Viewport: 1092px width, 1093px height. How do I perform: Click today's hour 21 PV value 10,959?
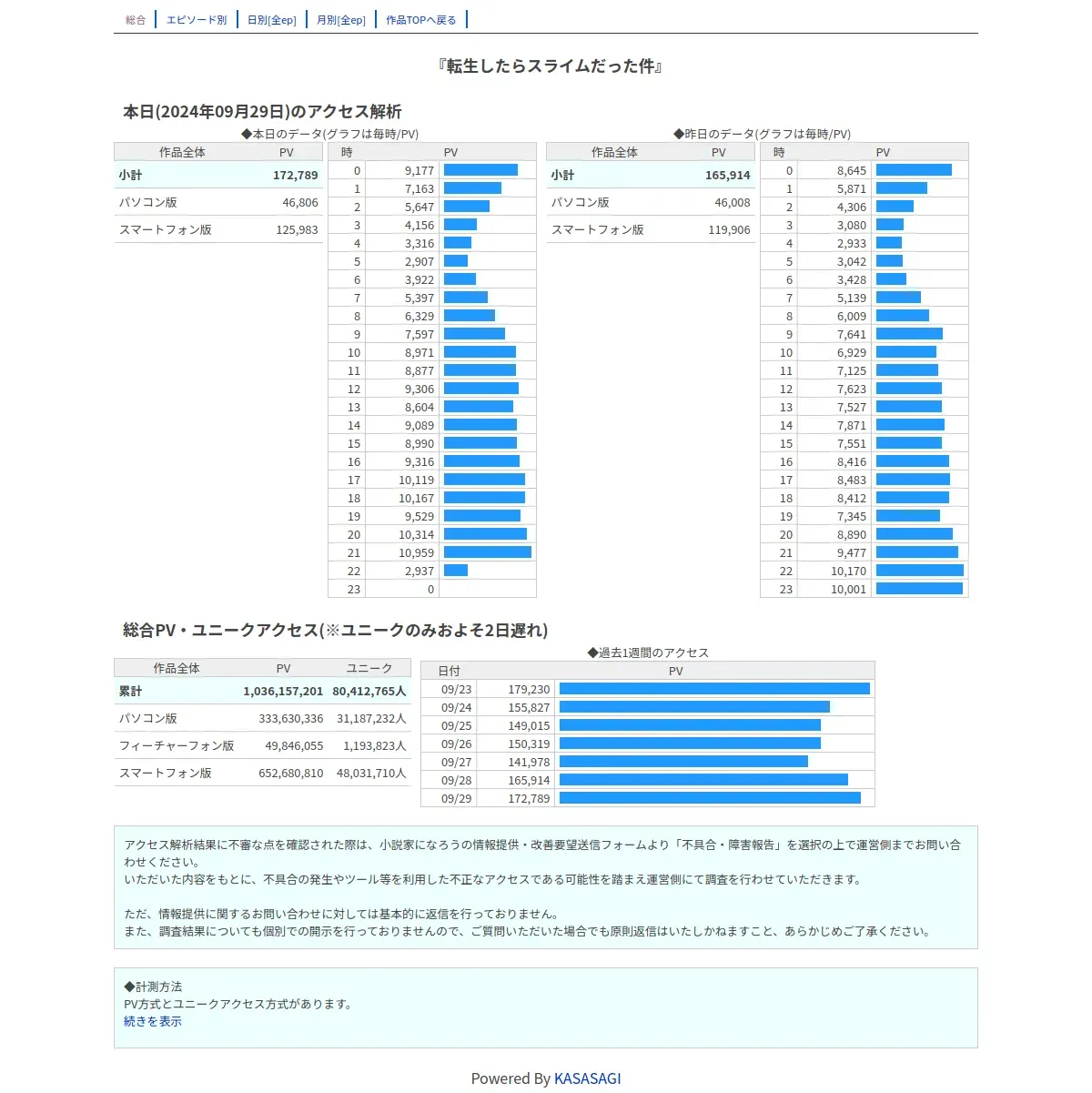pos(417,553)
